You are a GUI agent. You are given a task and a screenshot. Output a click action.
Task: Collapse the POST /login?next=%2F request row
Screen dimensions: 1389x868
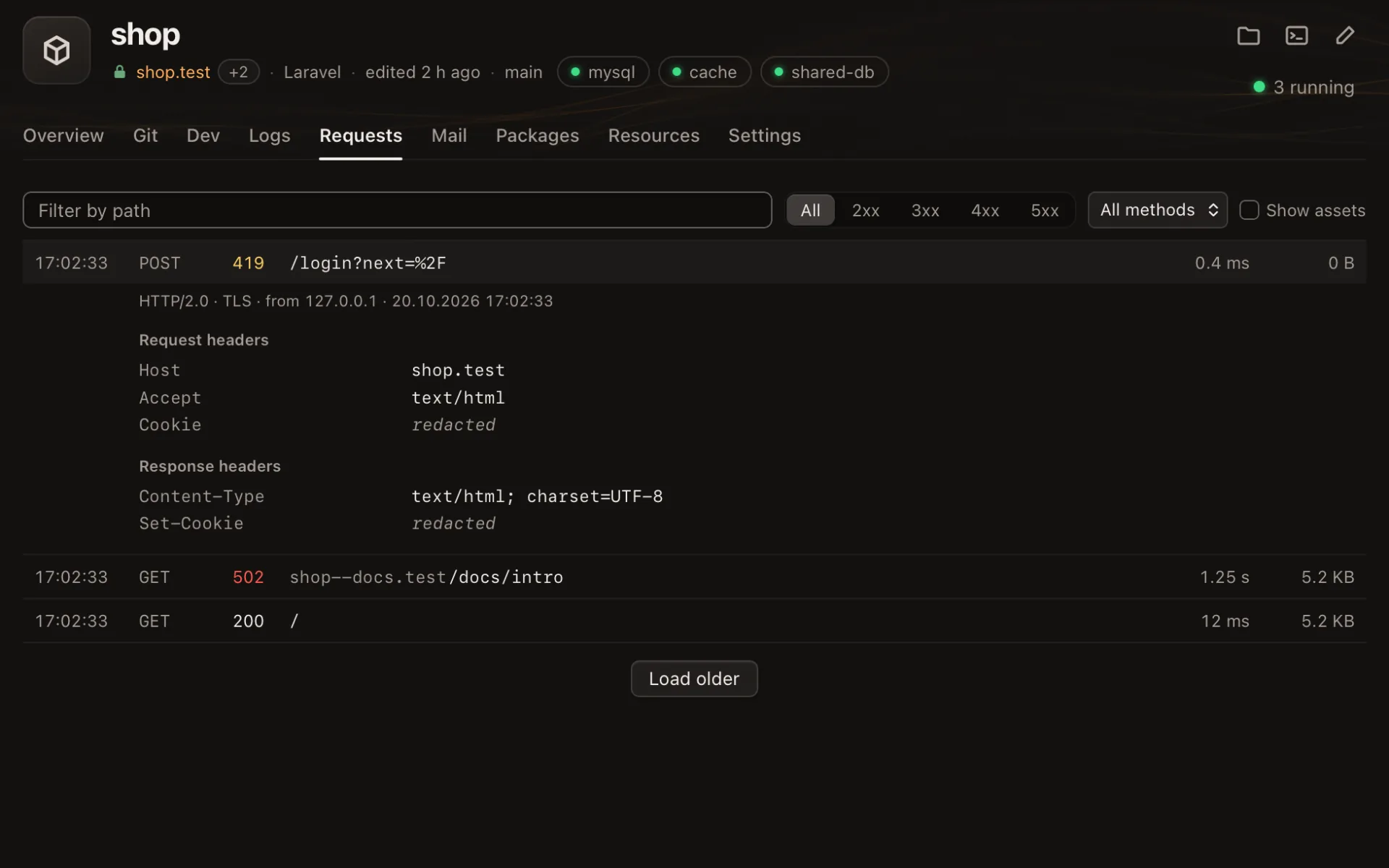pos(694,263)
